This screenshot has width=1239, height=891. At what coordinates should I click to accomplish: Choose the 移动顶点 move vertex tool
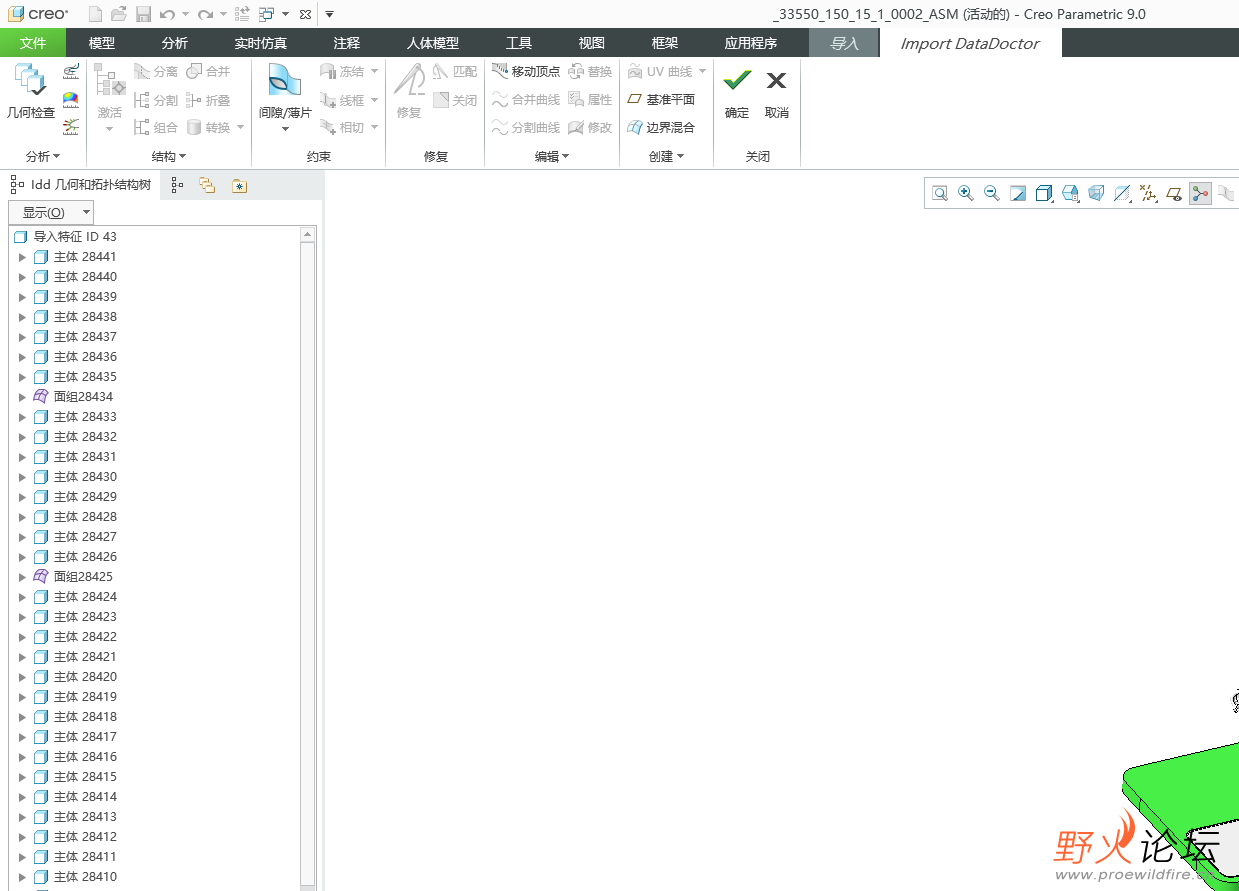(526, 72)
